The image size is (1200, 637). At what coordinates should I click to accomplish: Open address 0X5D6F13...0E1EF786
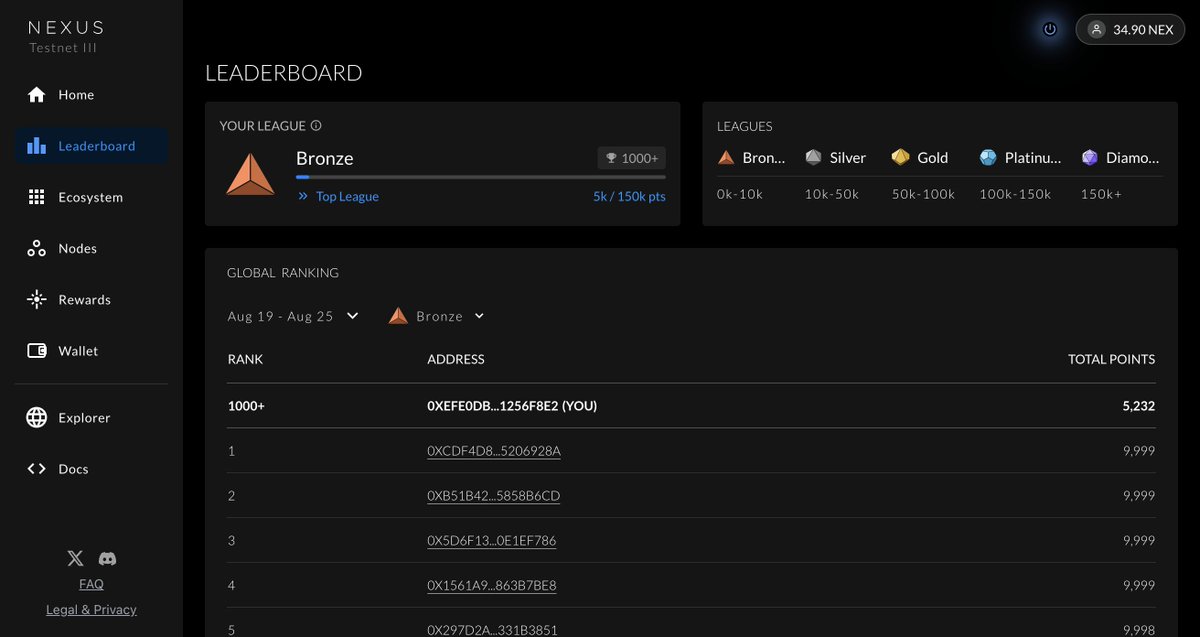click(492, 541)
